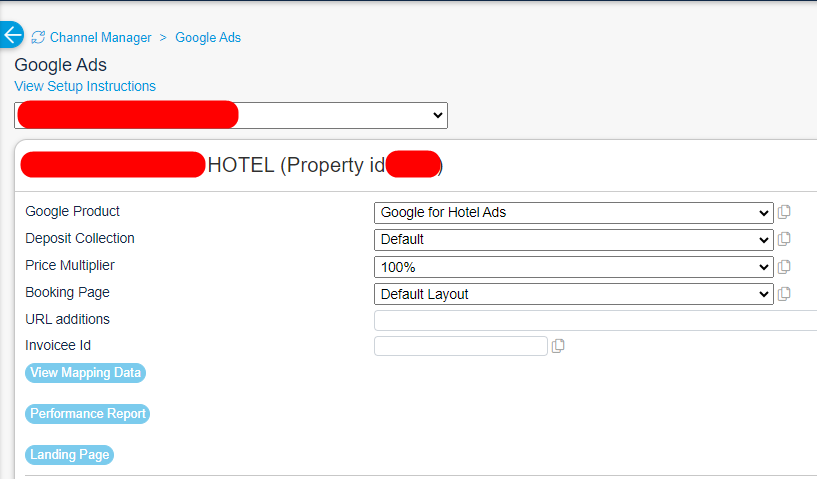817x479 pixels.
Task: Open the Deposit Collection dropdown
Action: coord(573,239)
